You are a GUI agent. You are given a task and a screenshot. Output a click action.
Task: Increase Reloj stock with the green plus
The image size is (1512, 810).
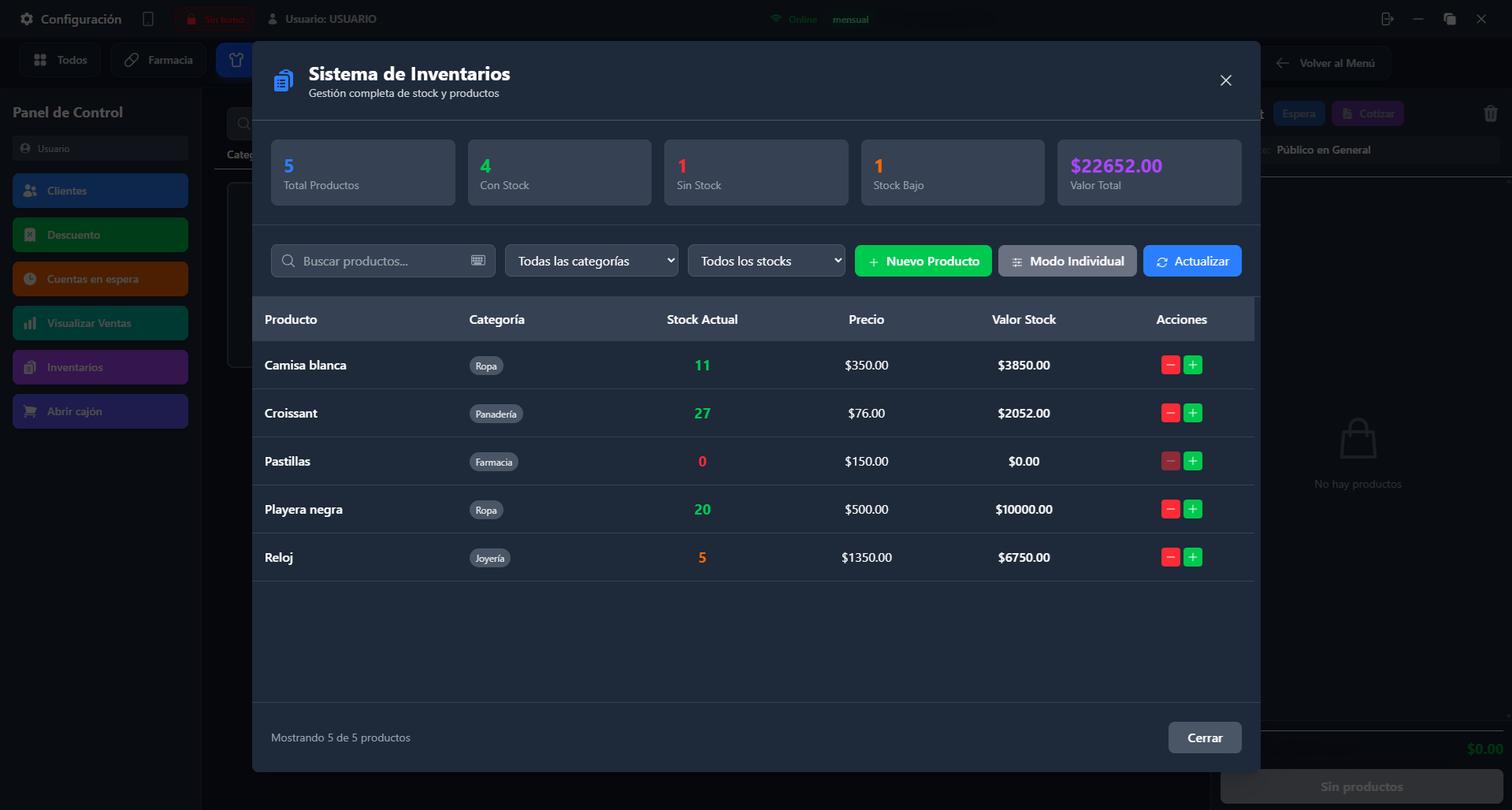(x=1193, y=557)
